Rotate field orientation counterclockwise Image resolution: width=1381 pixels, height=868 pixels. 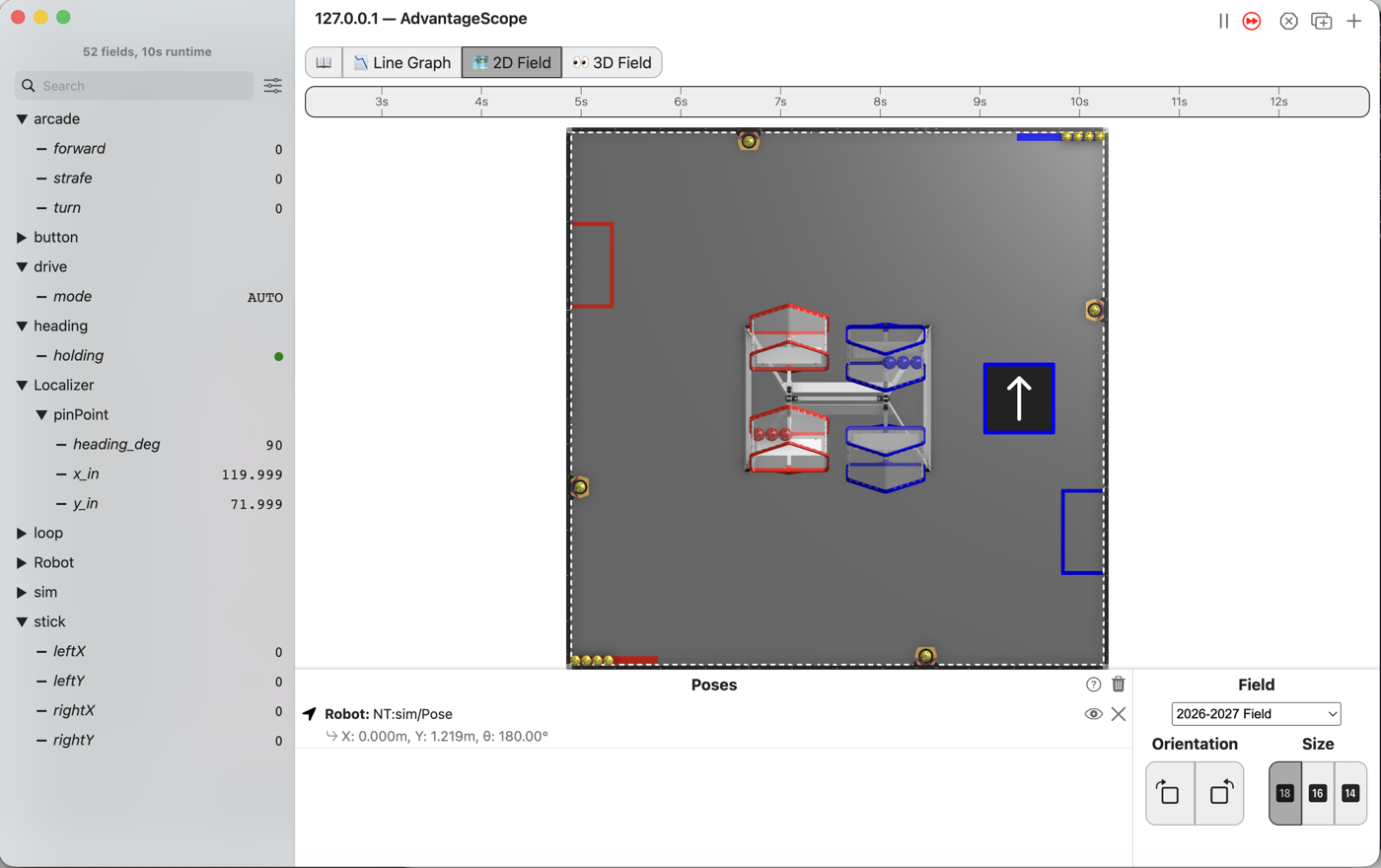1219,792
